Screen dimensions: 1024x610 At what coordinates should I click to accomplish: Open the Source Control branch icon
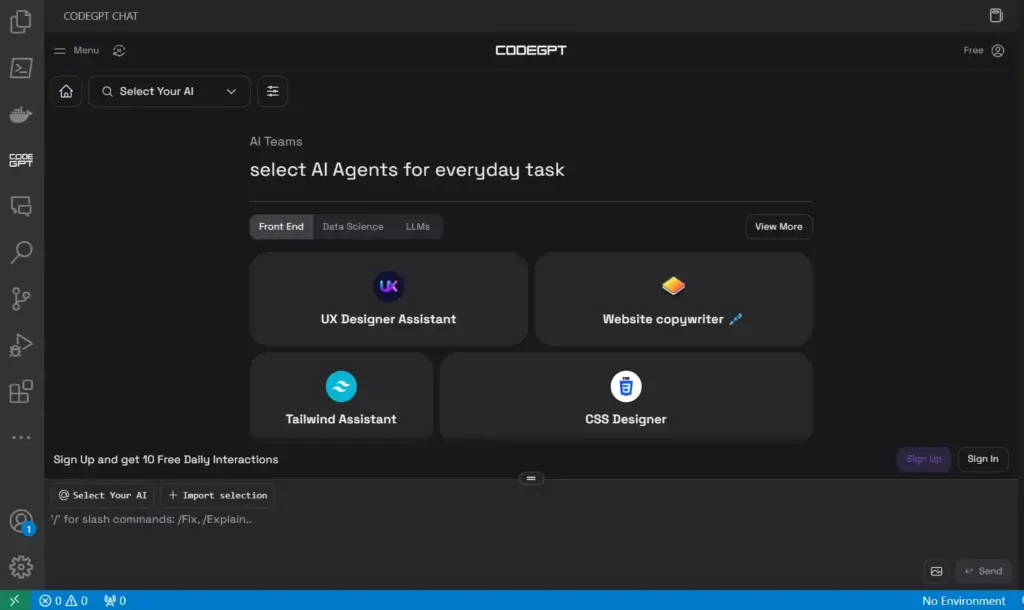[x=21, y=298]
